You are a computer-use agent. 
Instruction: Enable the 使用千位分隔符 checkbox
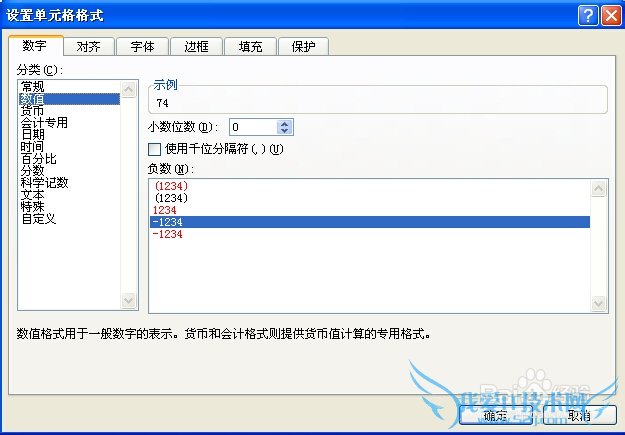[x=154, y=150]
